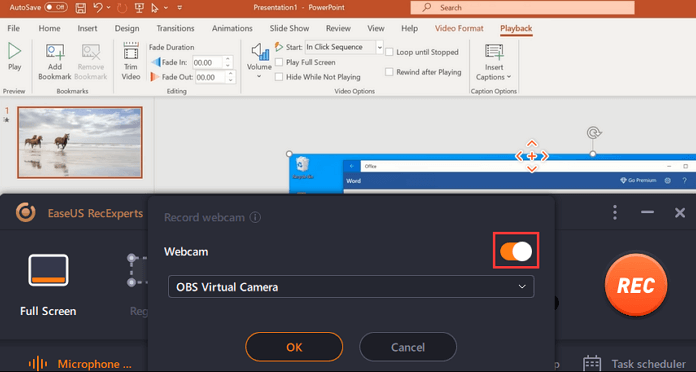Add a bookmark using ribbon icon
The width and height of the screenshot is (696, 372).
coord(55,52)
